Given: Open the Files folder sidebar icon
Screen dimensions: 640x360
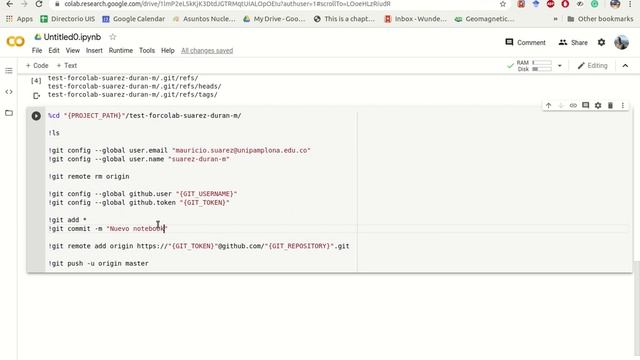Looking at the screenshot, I should pyautogui.click(x=9, y=113).
